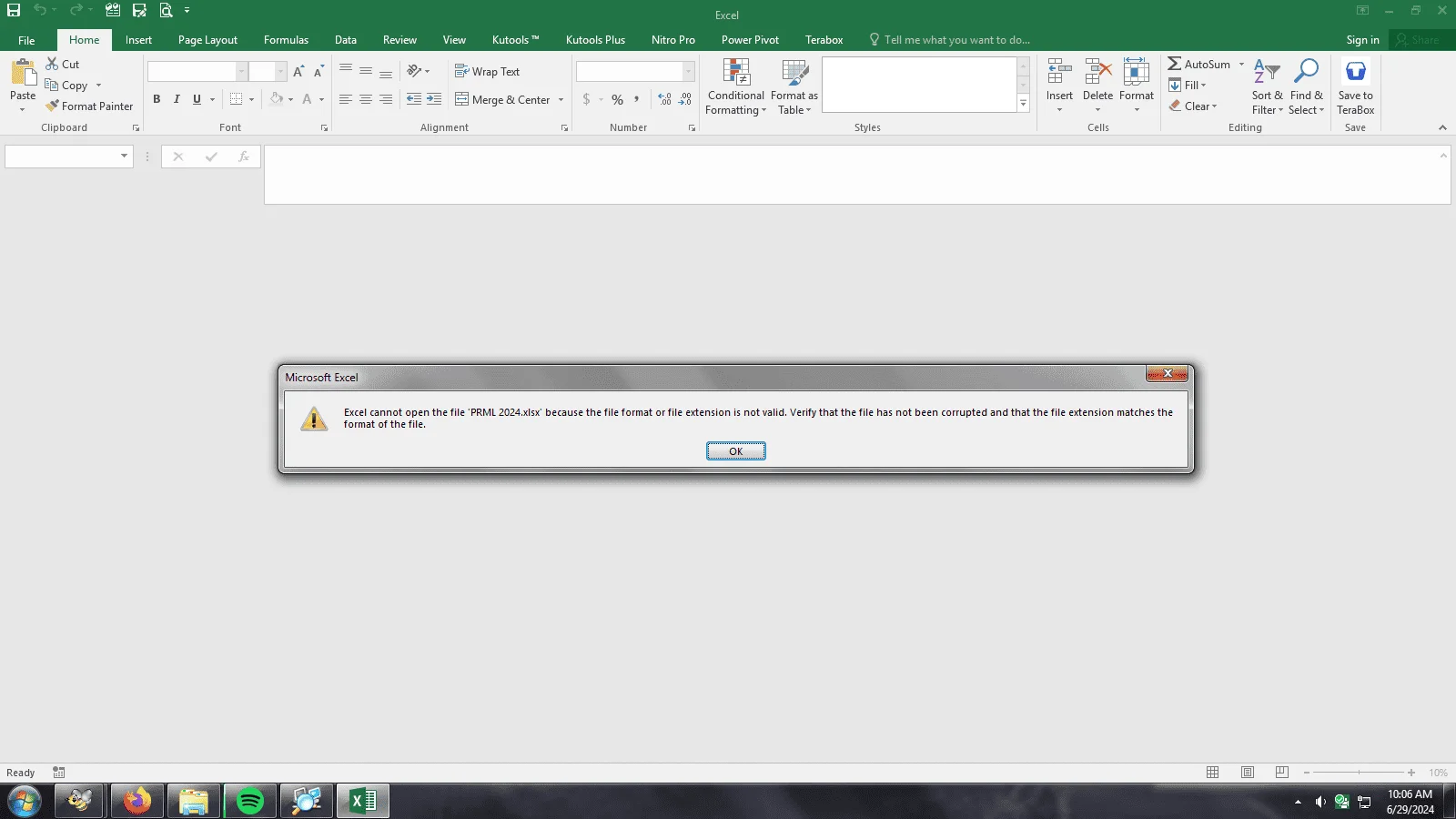1456x819 pixels.
Task: Click the zoom slider in status bar
Action: click(1359, 773)
